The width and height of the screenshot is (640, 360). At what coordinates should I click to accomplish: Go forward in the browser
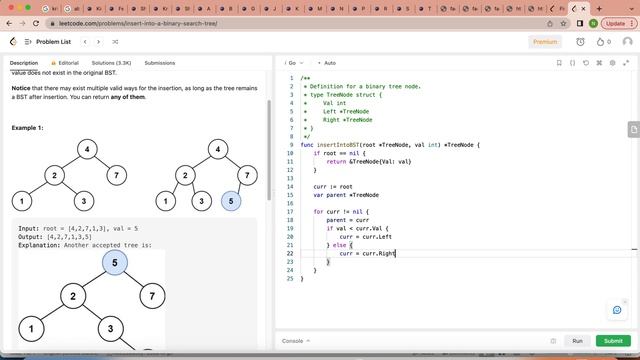point(22,24)
